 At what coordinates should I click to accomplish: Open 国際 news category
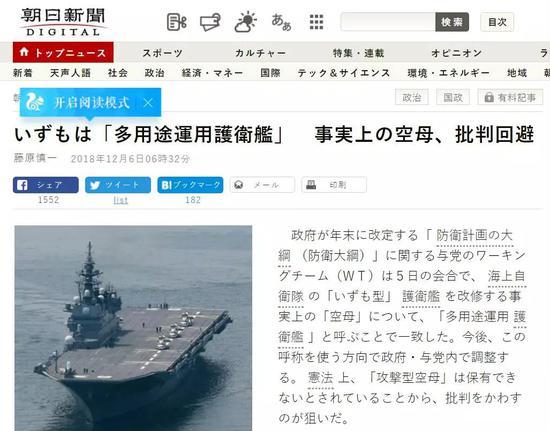pyautogui.click(x=270, y=73)
